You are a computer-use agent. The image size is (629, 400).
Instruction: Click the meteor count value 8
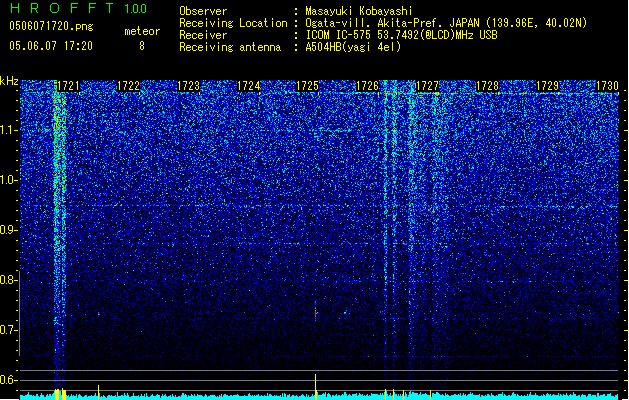click(x=142, y=46)
